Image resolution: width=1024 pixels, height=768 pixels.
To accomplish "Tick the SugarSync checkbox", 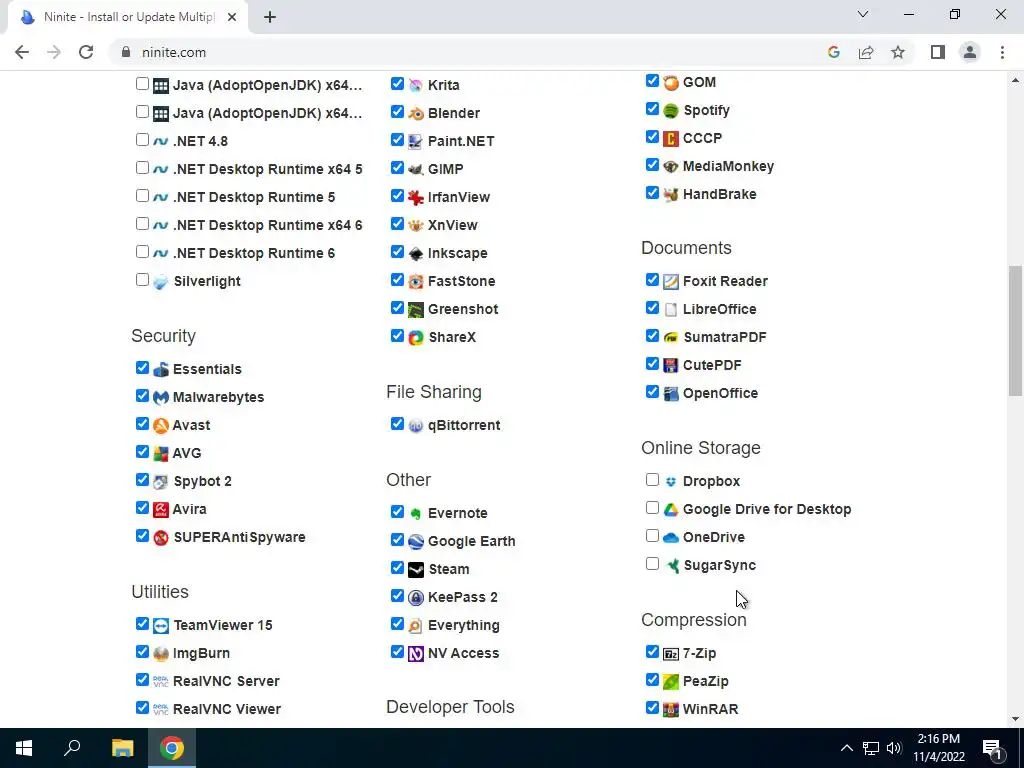I will point(652,564).
